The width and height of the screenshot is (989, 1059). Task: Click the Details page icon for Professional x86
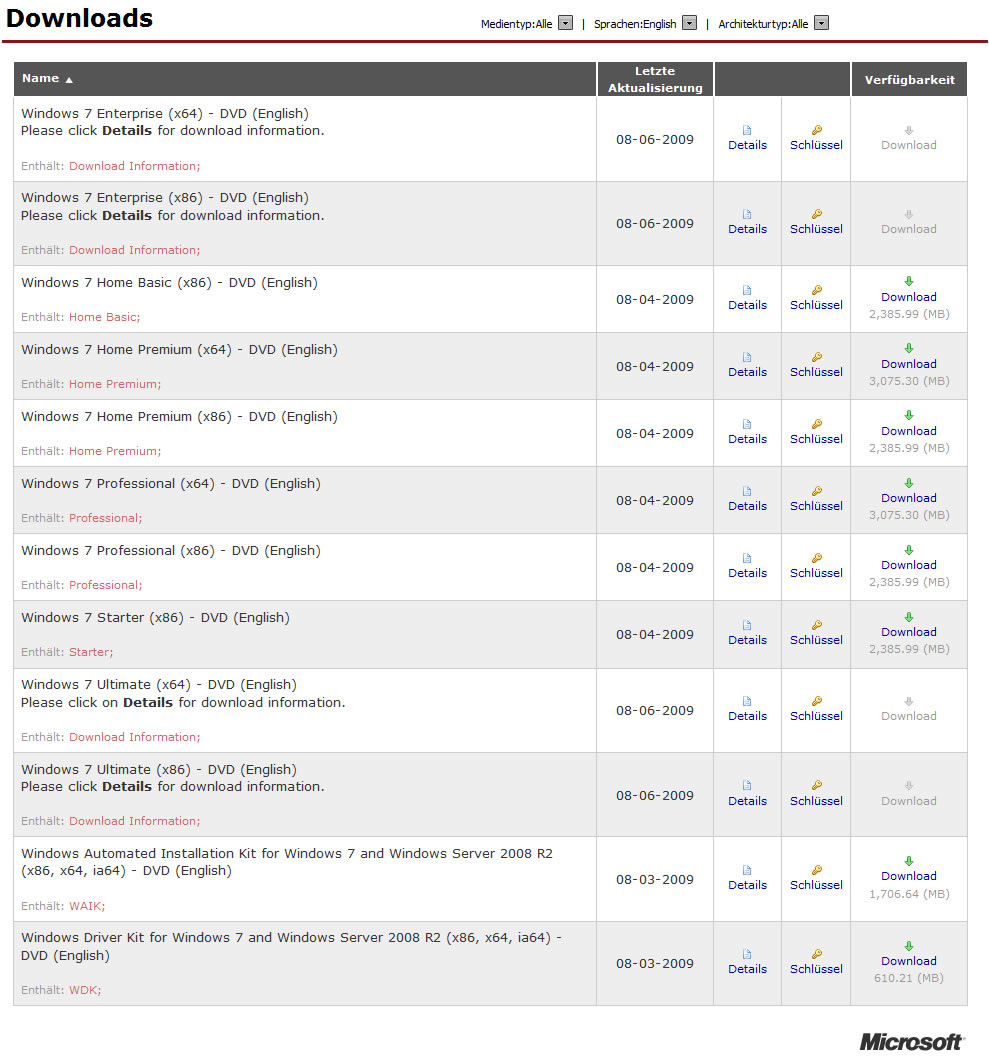[747, 558]
